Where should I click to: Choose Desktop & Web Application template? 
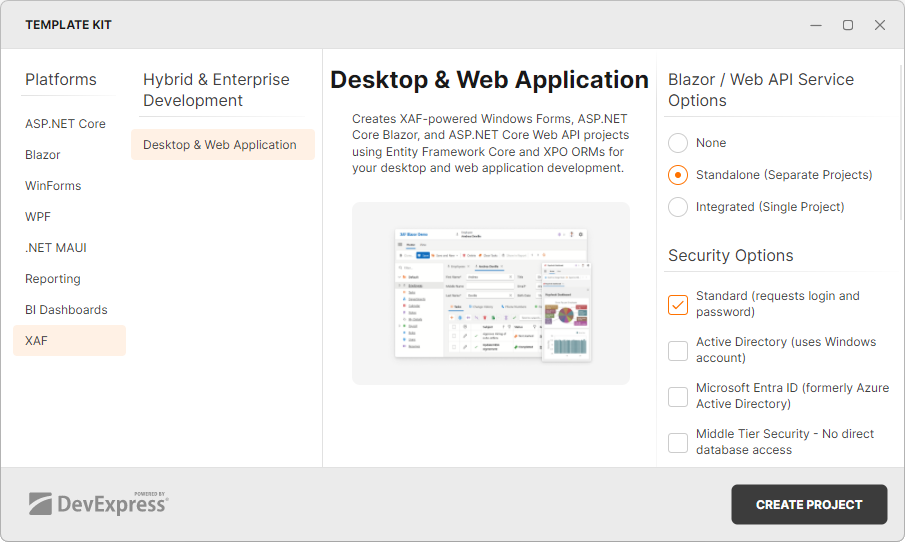223,145
